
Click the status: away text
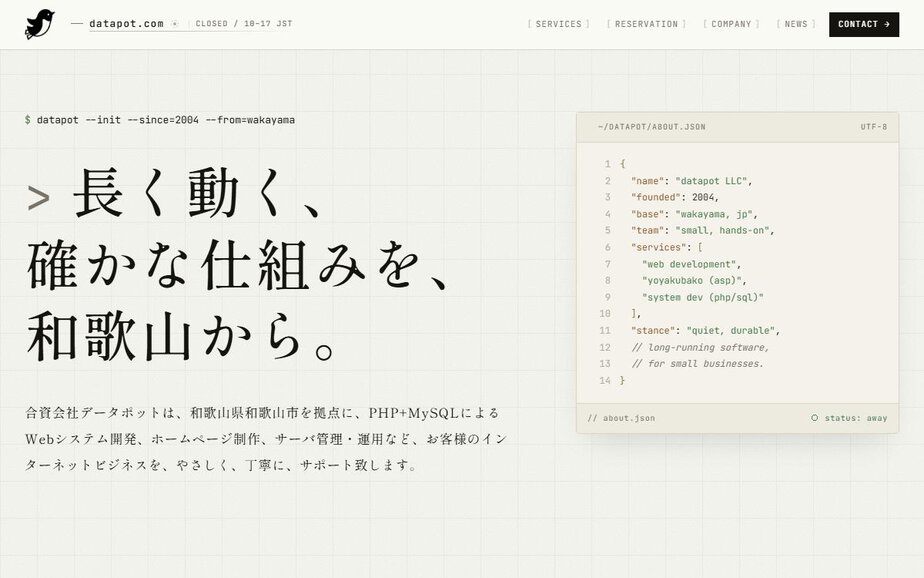[x=856, y=418]
